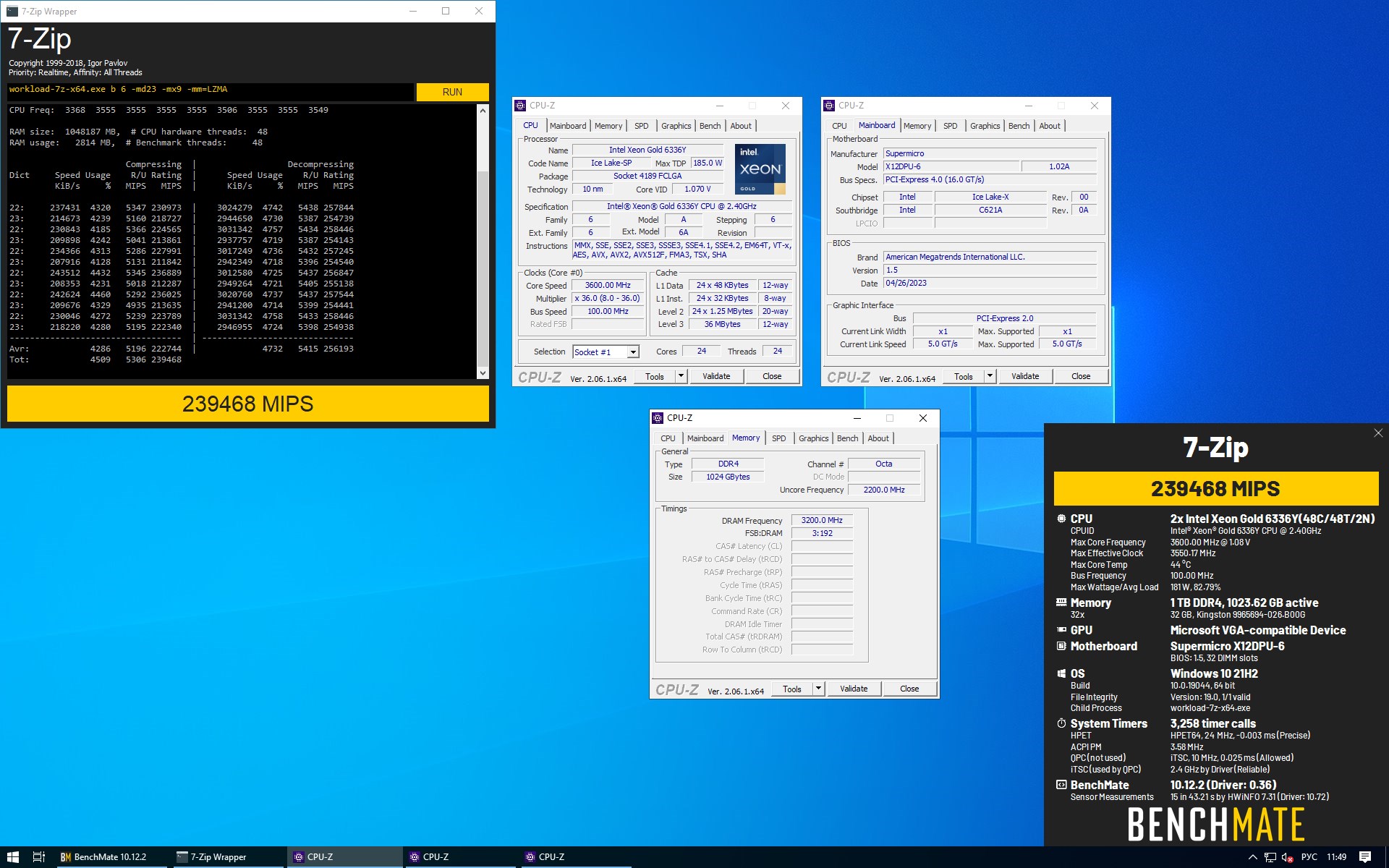1389x868 pixels.
Task: Open Bench tab in CPU-Z CPU window
Action: (x=710, y=126)
